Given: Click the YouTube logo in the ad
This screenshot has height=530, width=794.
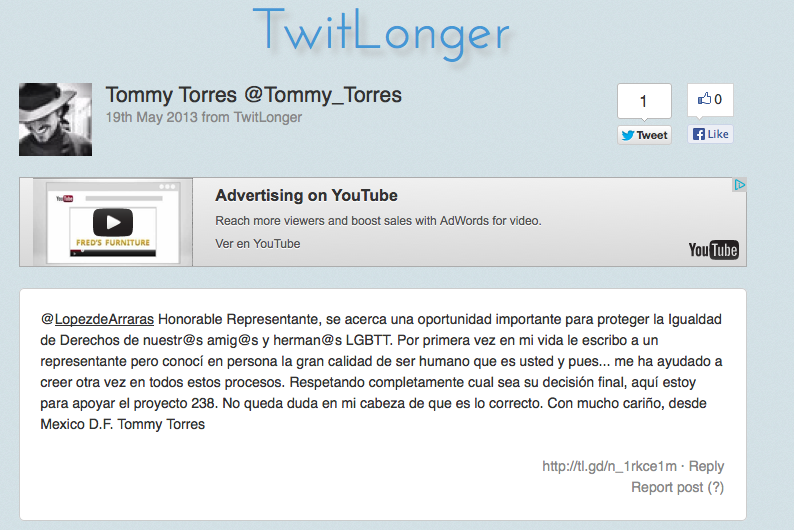Looking at the screenshot, I should (x=713, y=250).
